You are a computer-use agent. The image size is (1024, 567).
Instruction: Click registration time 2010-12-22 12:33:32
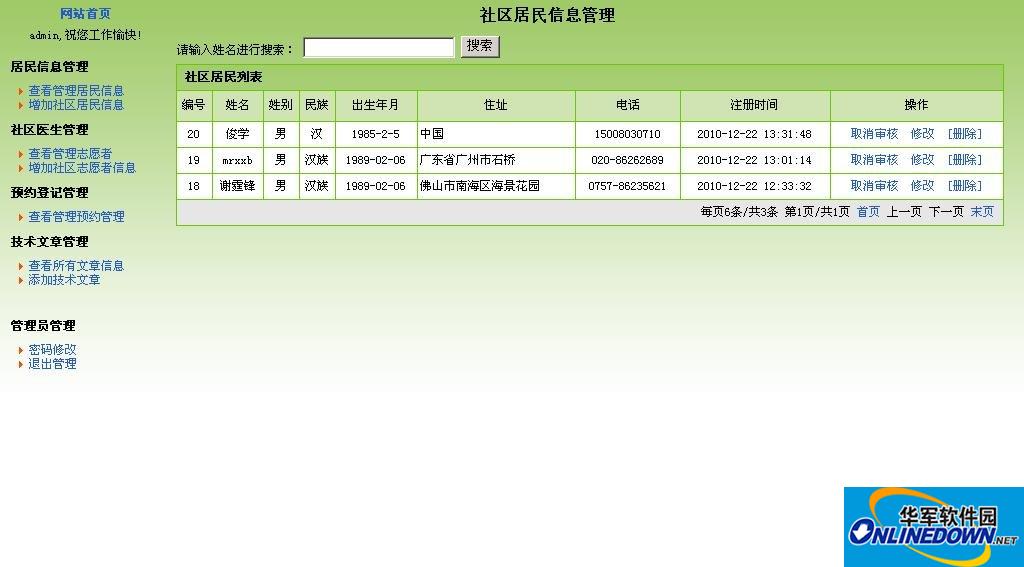point(754,187)
